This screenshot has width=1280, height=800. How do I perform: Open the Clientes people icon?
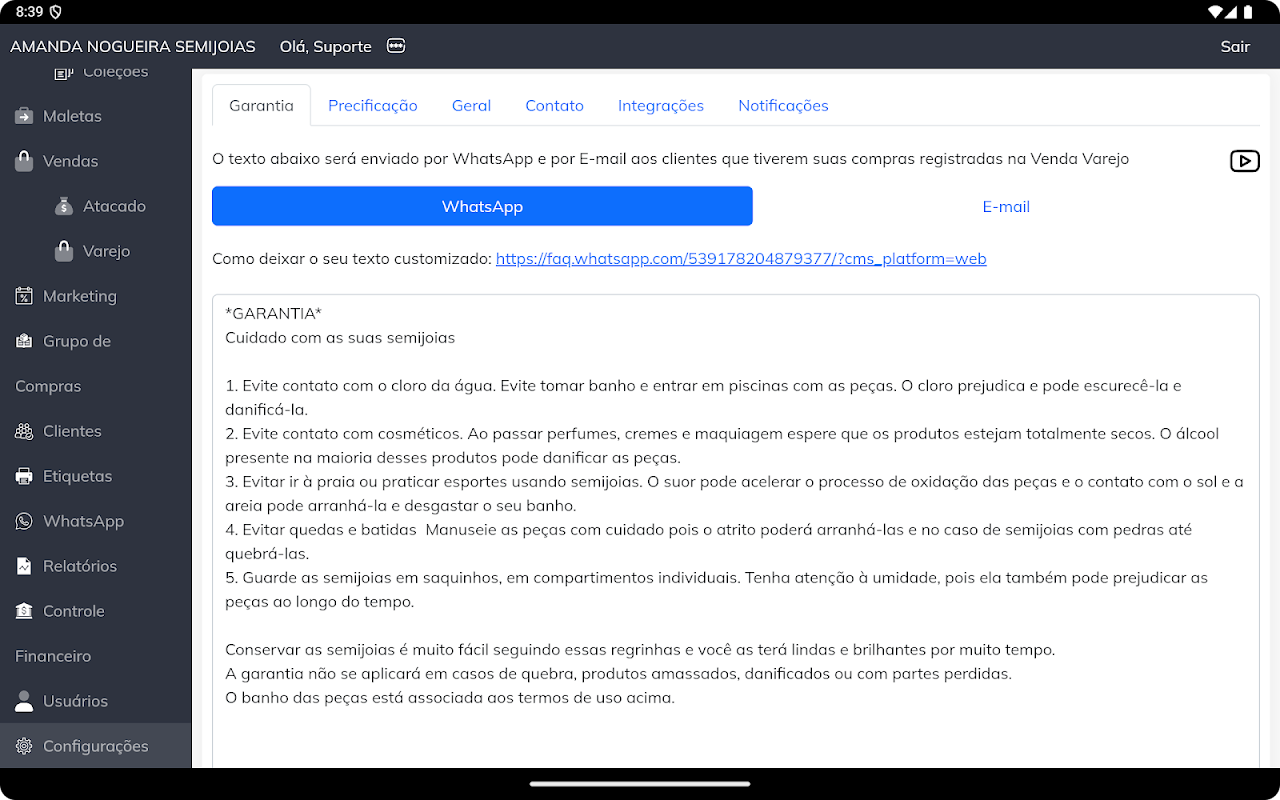click(24, 431)
